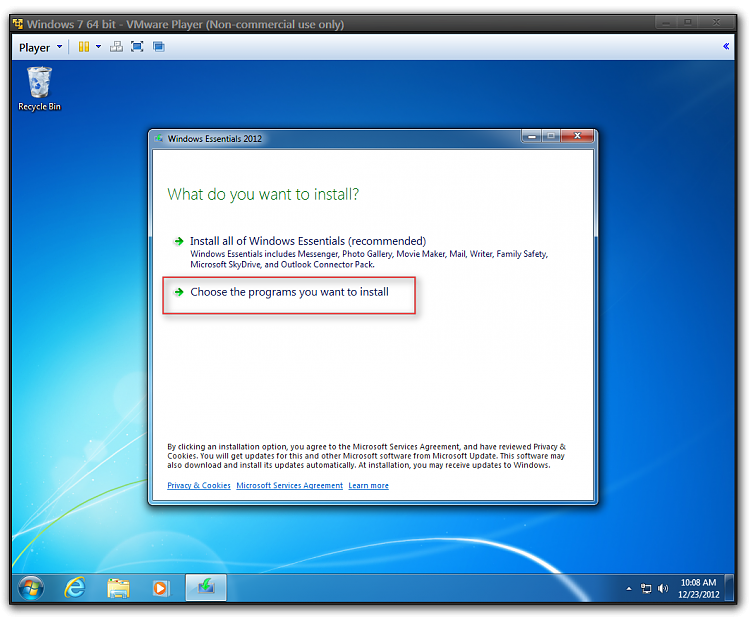Open Windows Explorer folder icon on taskbar
The image size is (750, 618).
coord(118,588)
